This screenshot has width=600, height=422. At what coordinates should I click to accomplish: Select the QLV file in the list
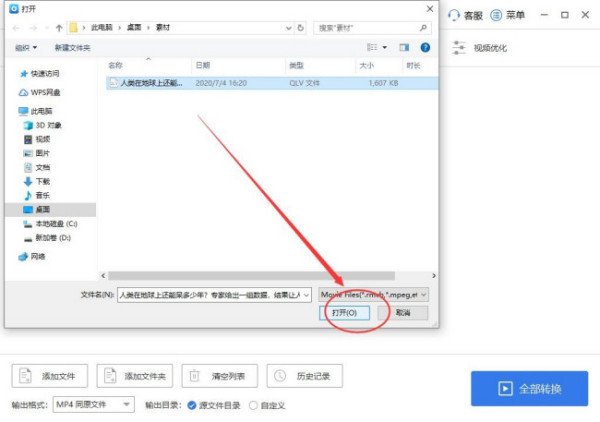(x=272, y=83)
